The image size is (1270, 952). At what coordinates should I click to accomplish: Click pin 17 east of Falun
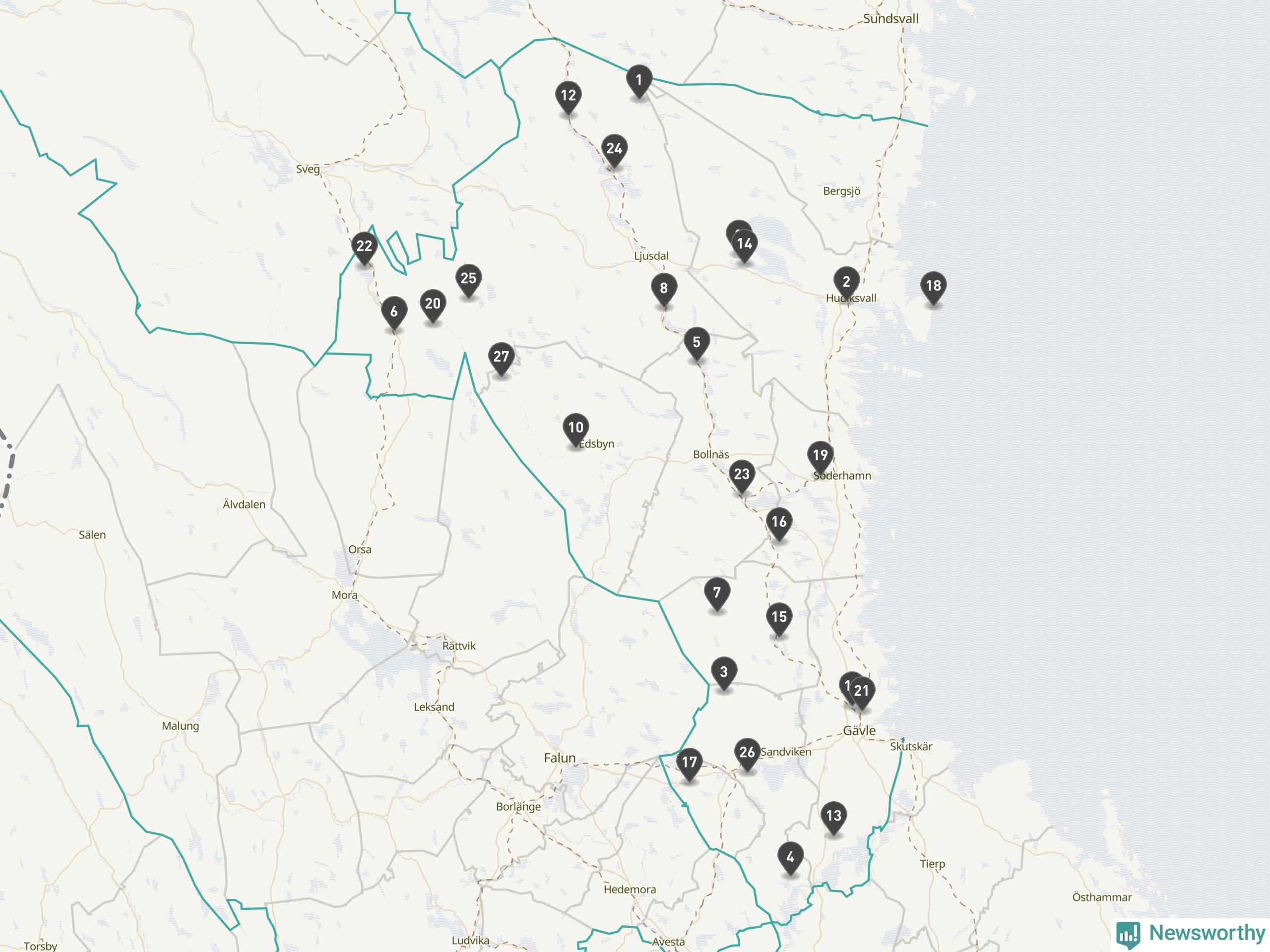(689, 763)
